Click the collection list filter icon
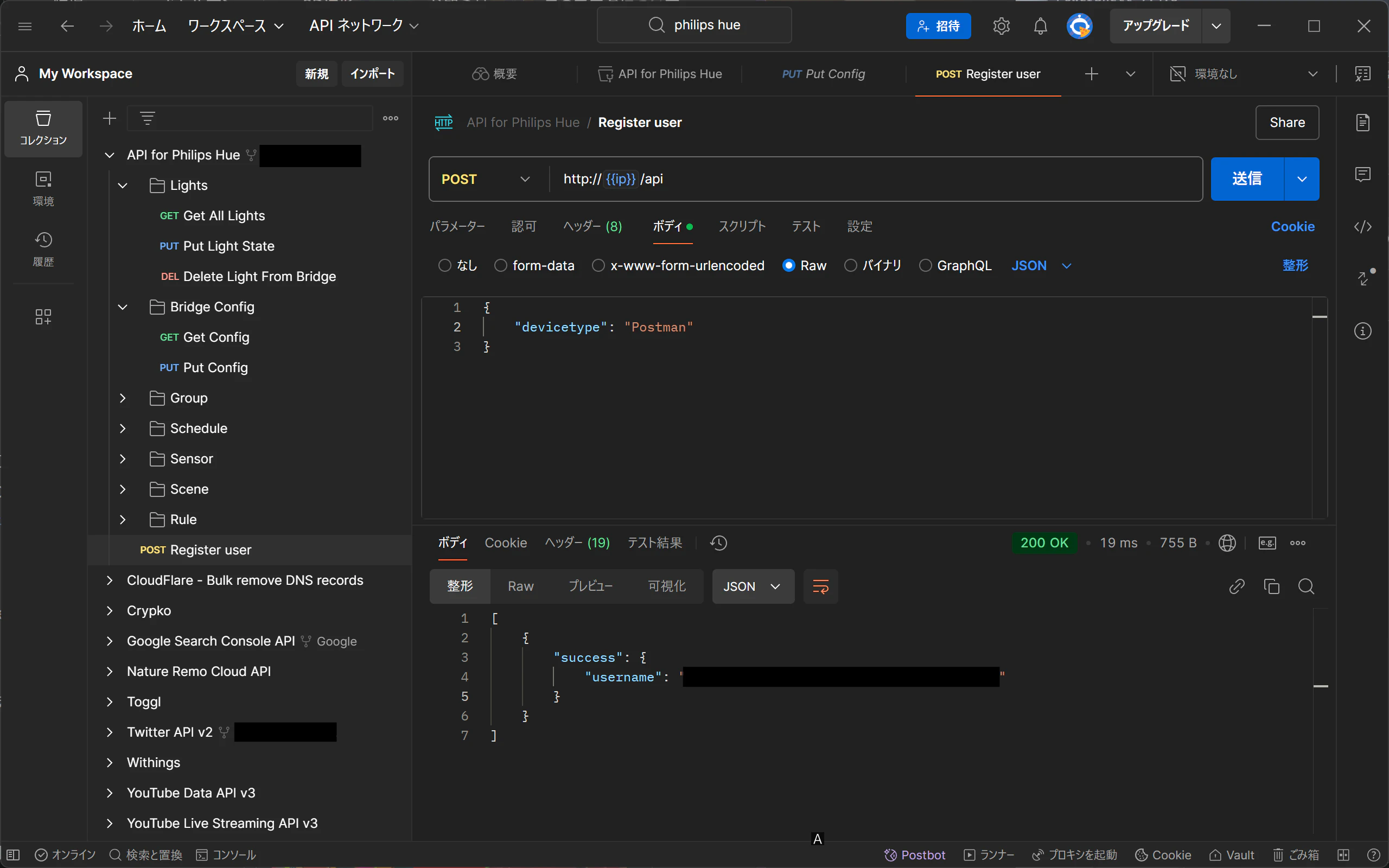 148,118
